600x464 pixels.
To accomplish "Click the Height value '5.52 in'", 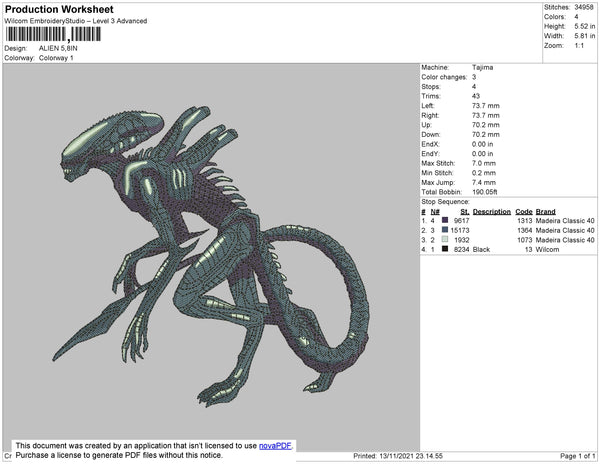I will (x=584, y=26).
